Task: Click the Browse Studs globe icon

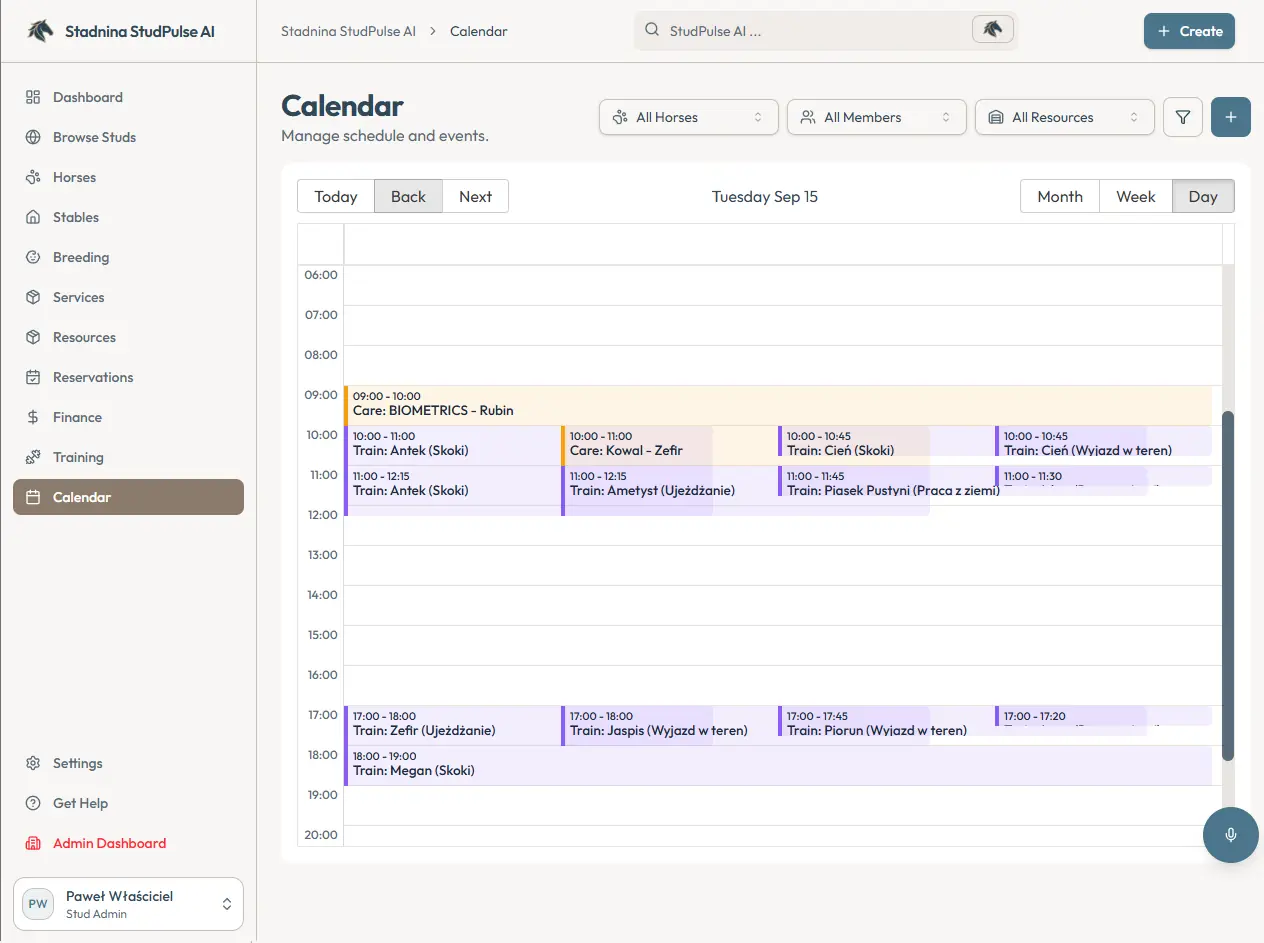Action: click(33, 137)
